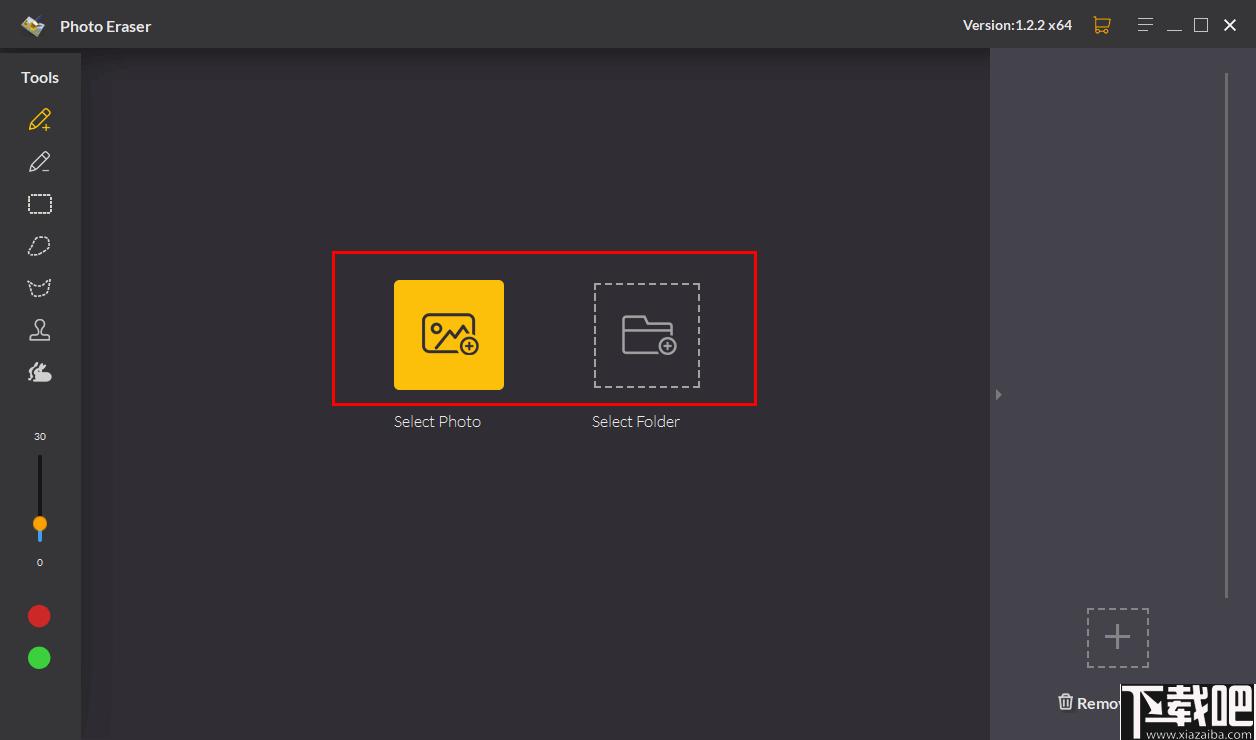This screenshot has height=740, width=1256.
Task: Collapse the right panel arrow
Action: point(998,395)
